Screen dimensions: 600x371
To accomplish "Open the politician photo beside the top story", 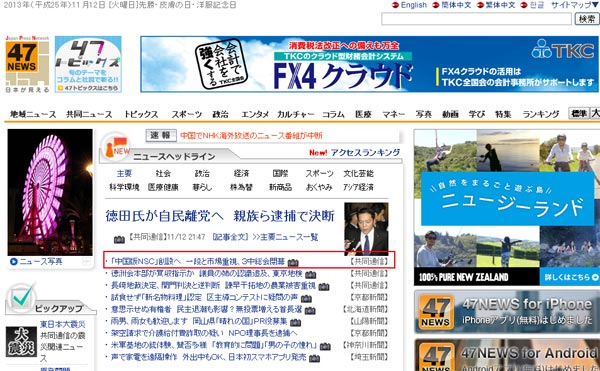I will coord(366,229).
